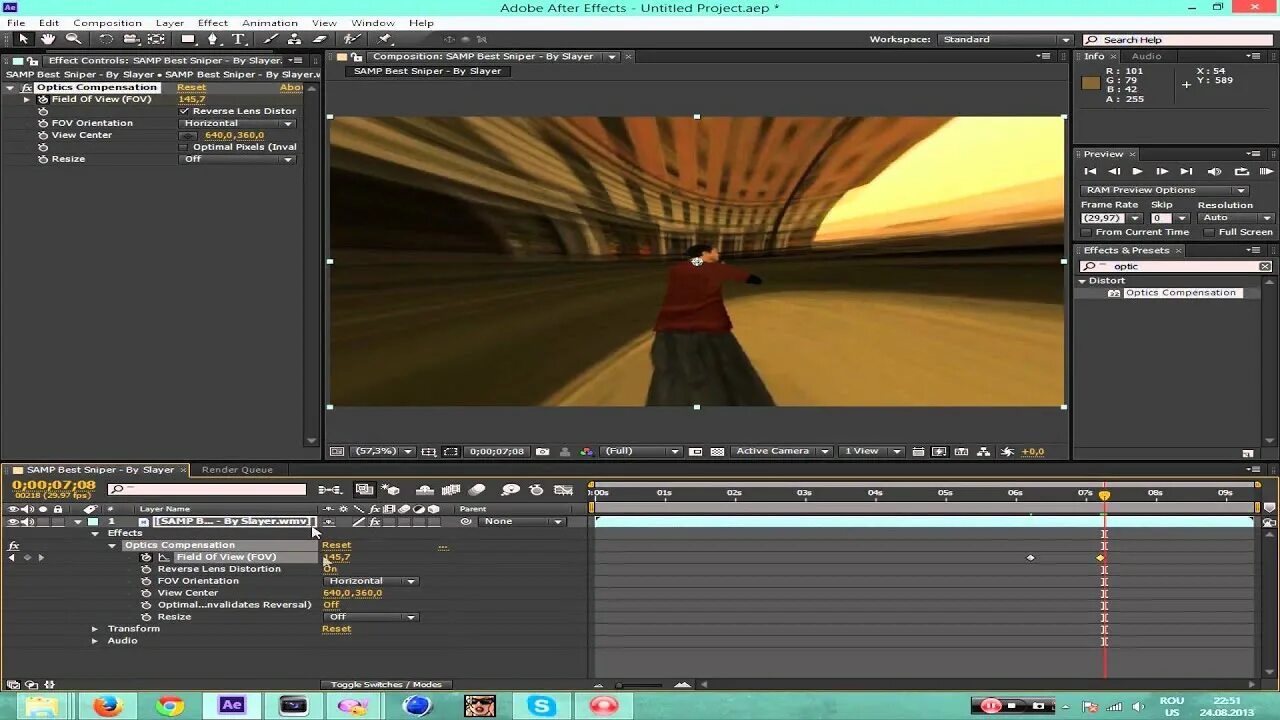Select the Hand tool

[x=47, y=39]
